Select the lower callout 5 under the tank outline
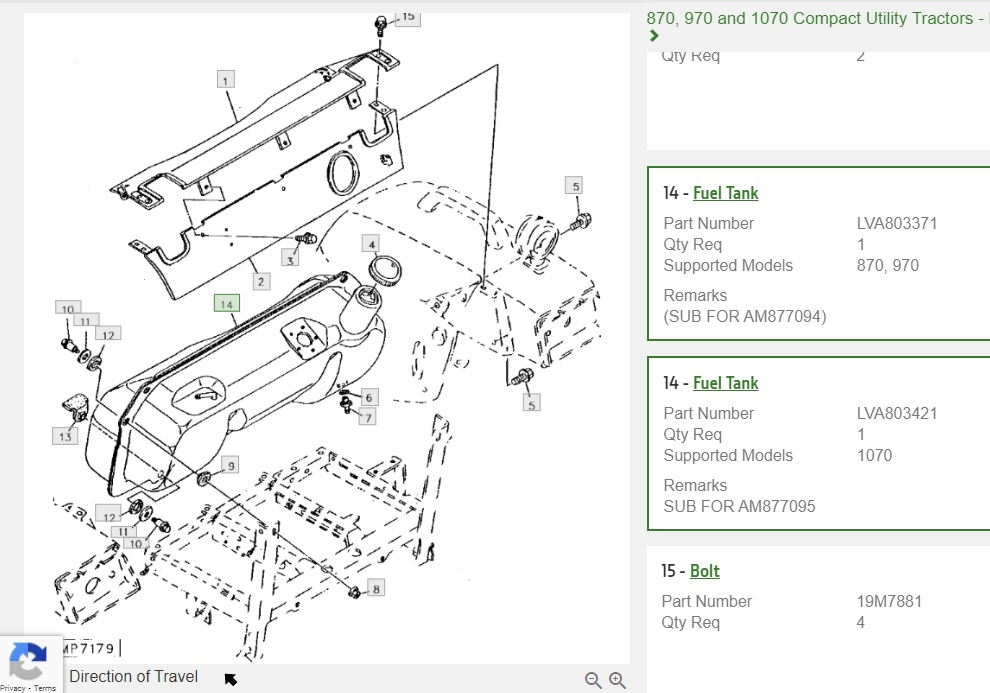This screenshot has width=990, height=693. [532, 403]
